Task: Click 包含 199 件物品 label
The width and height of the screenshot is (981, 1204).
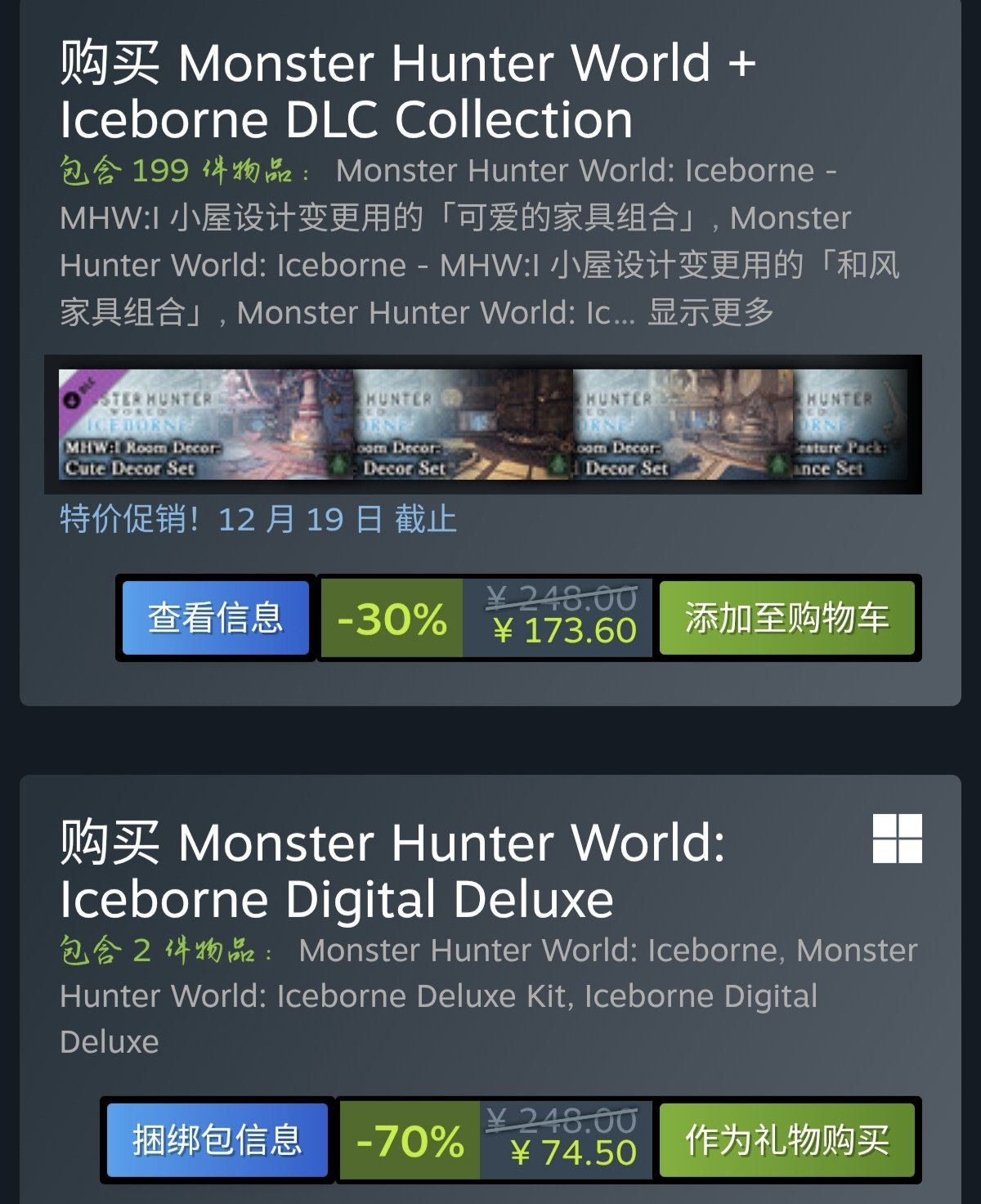Action: point(185,171)
